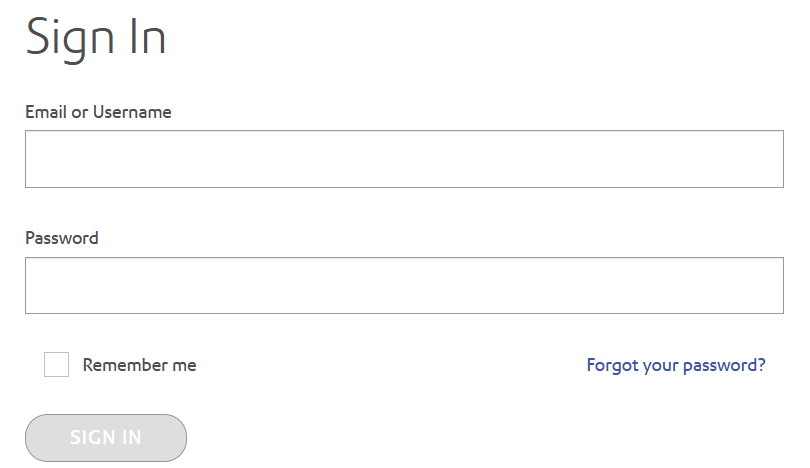This screenshot has height=468, width=810.
Task: Click the rounded SIGN IN pill button
Action: pos(106,438)
